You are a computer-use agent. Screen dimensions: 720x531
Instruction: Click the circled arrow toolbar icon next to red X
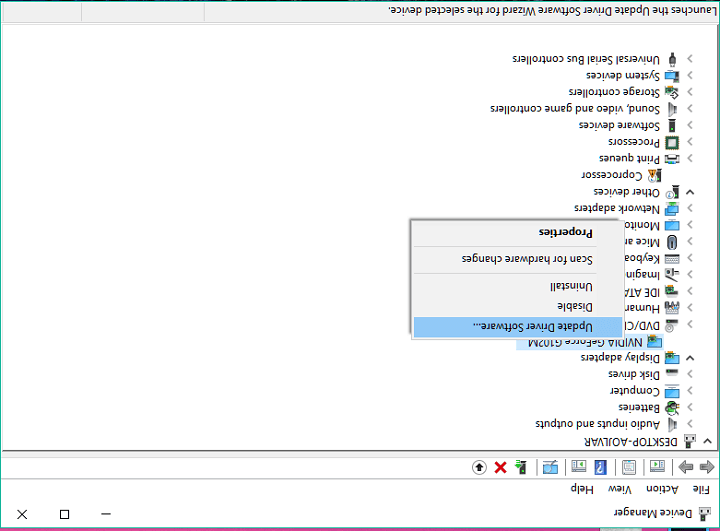tap(479, 468)
